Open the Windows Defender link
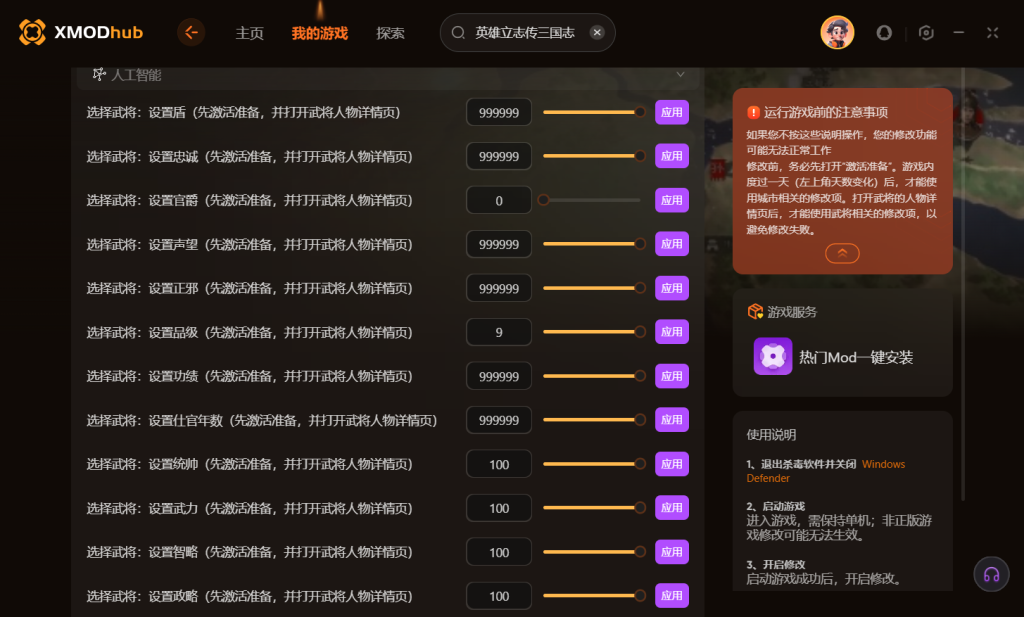This screenshot has height=617, width=1024. [x=825, y=471]
